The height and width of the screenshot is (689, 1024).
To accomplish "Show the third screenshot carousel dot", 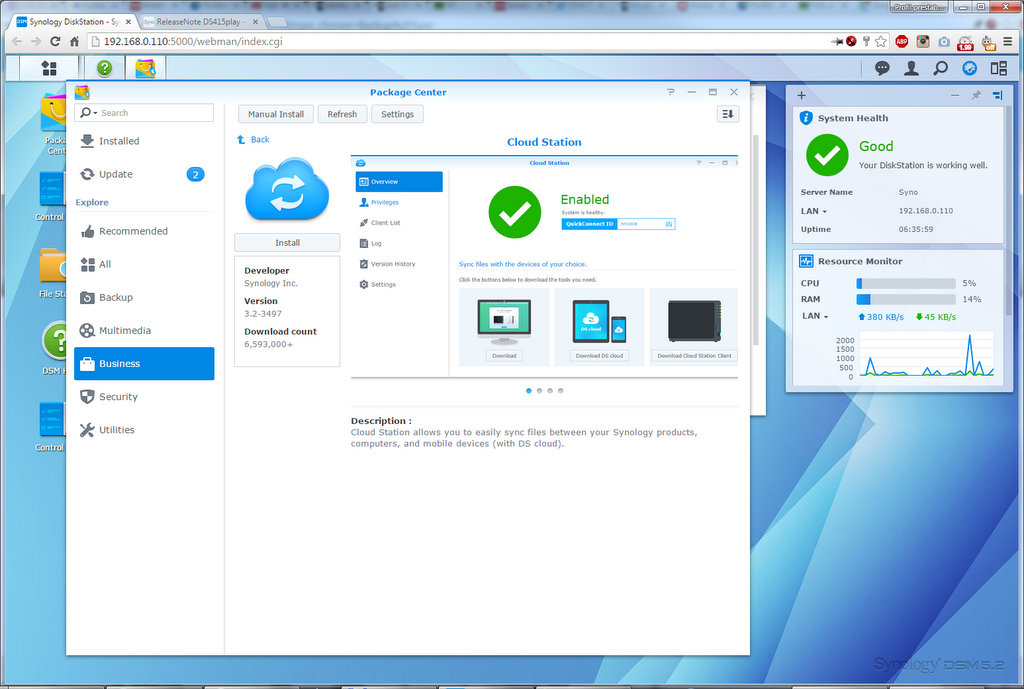I will (x=550, y=391).
